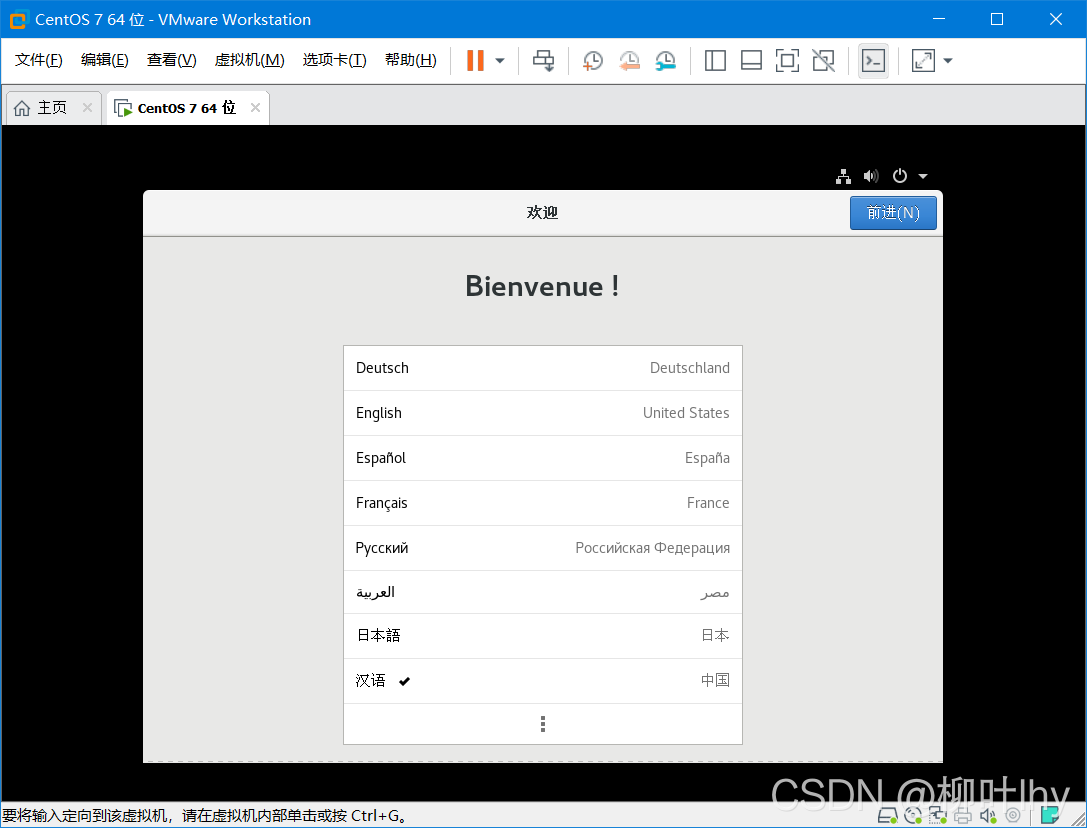Screen dimensions: 1087x828
Task: Open the power options dropdown next to pause
Action: tap(500, 60)
